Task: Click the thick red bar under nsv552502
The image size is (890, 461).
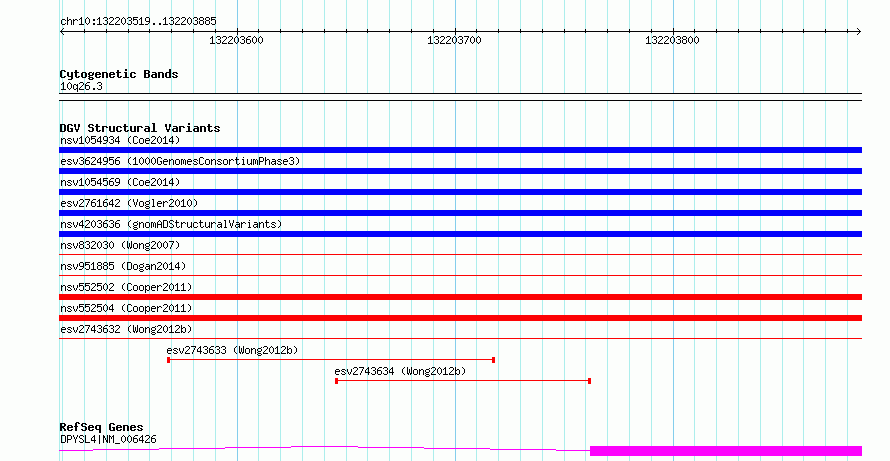Action: pyautogui.click(x=460, y=297)
